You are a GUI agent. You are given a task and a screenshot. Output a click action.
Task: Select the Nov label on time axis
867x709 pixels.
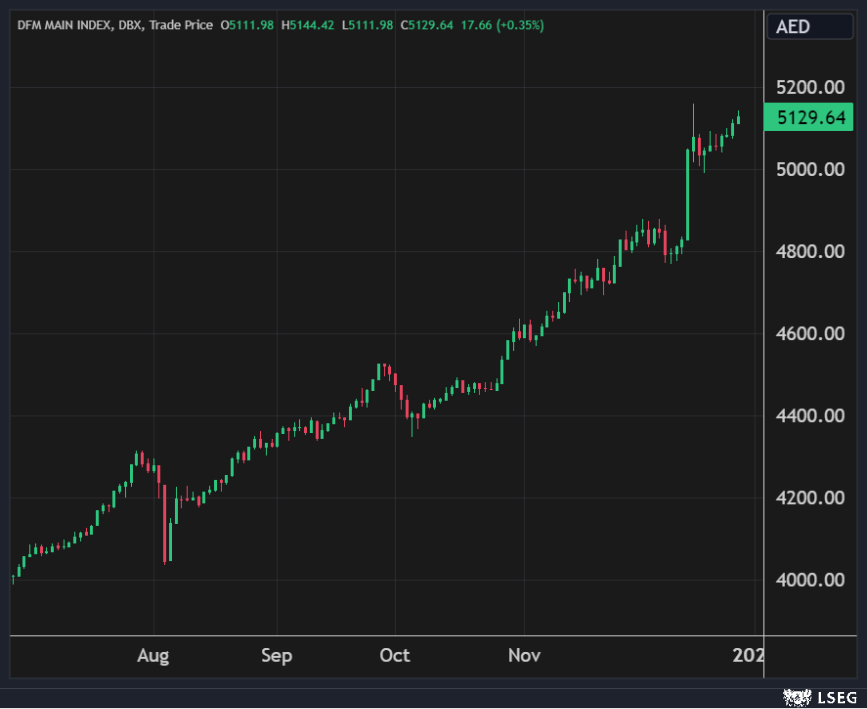click(x=524, y=656)
